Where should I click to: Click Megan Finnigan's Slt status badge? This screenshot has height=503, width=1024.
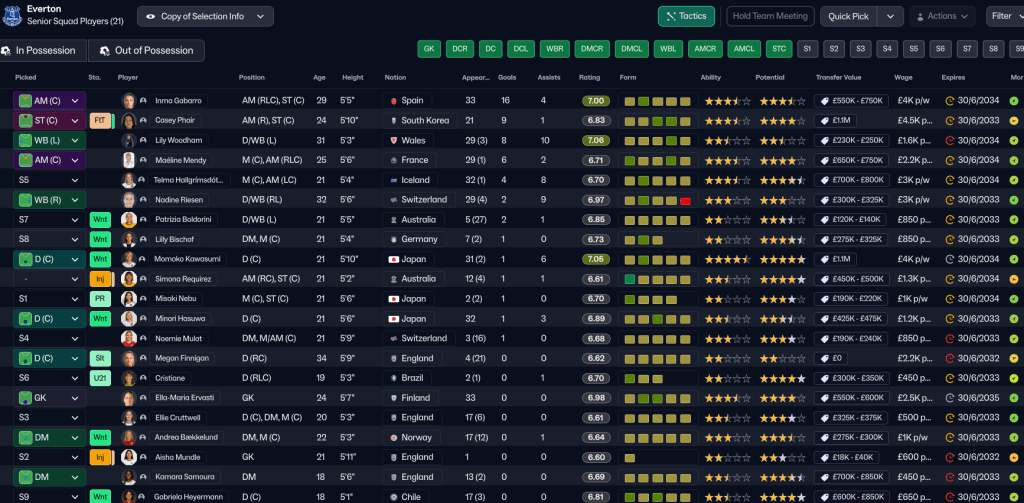(x=100, y=358)
